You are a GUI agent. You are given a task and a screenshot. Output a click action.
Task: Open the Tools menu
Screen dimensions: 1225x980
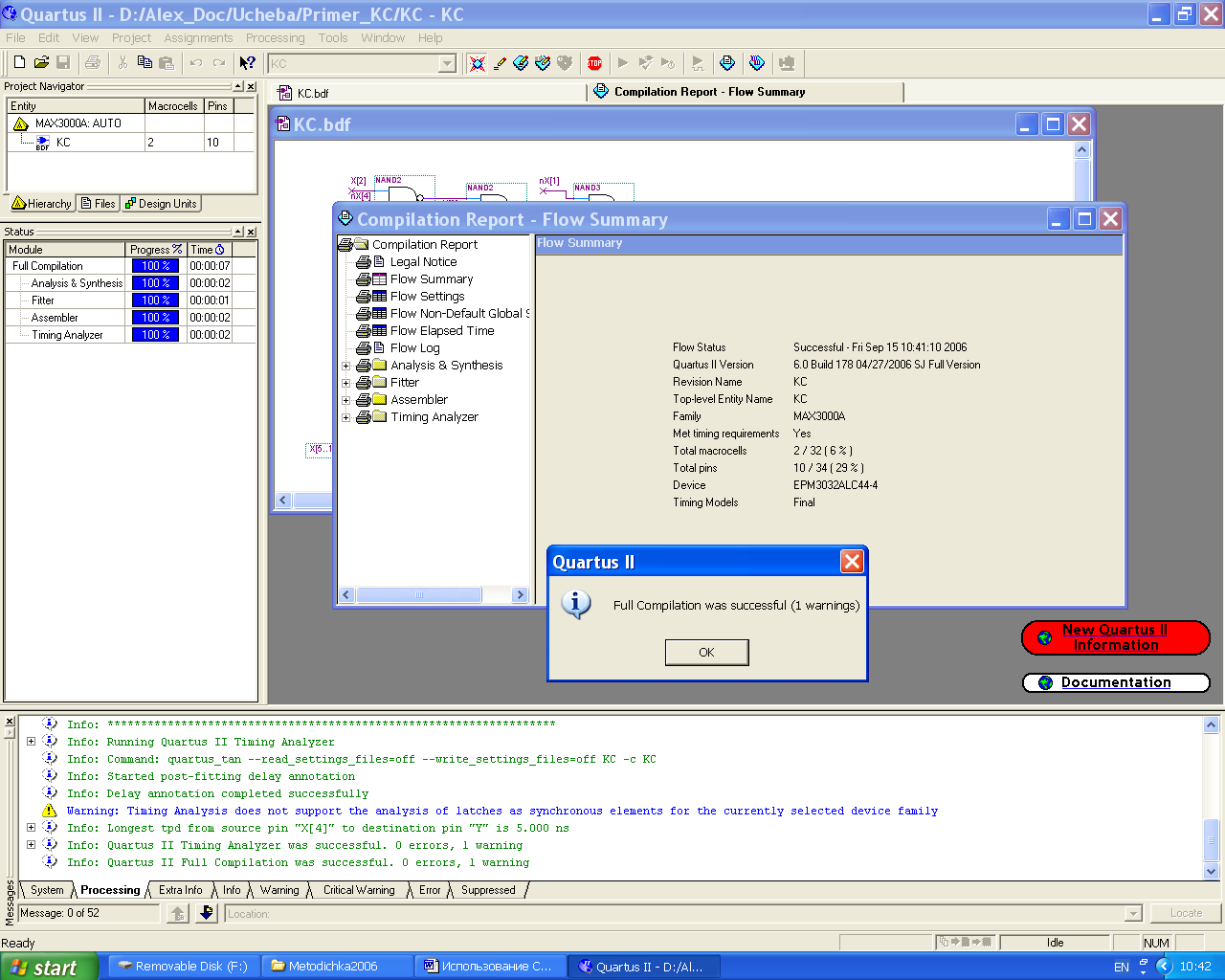(333, 38)
